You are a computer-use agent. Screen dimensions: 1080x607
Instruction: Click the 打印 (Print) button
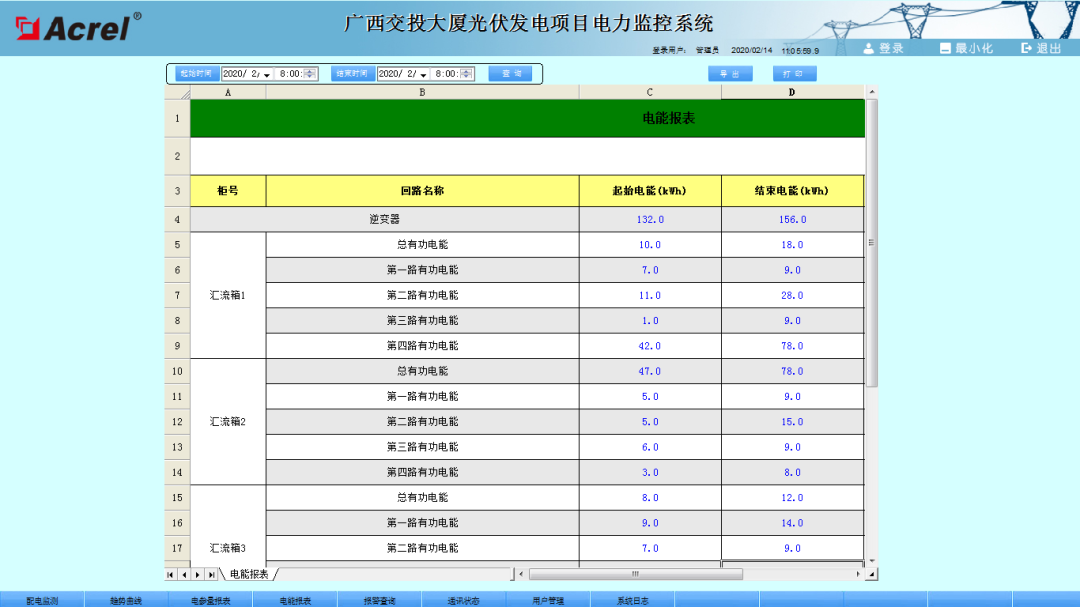tap(795, 73)
